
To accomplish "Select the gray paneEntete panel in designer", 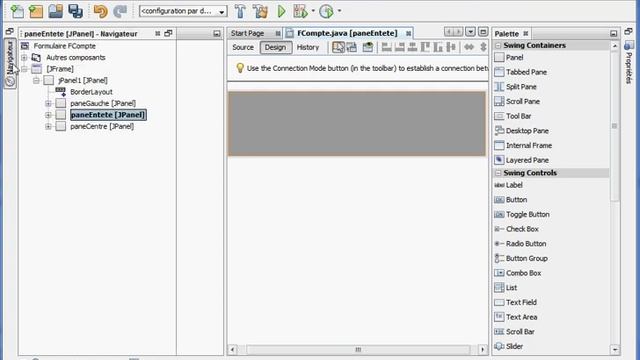I will (357, 124).
